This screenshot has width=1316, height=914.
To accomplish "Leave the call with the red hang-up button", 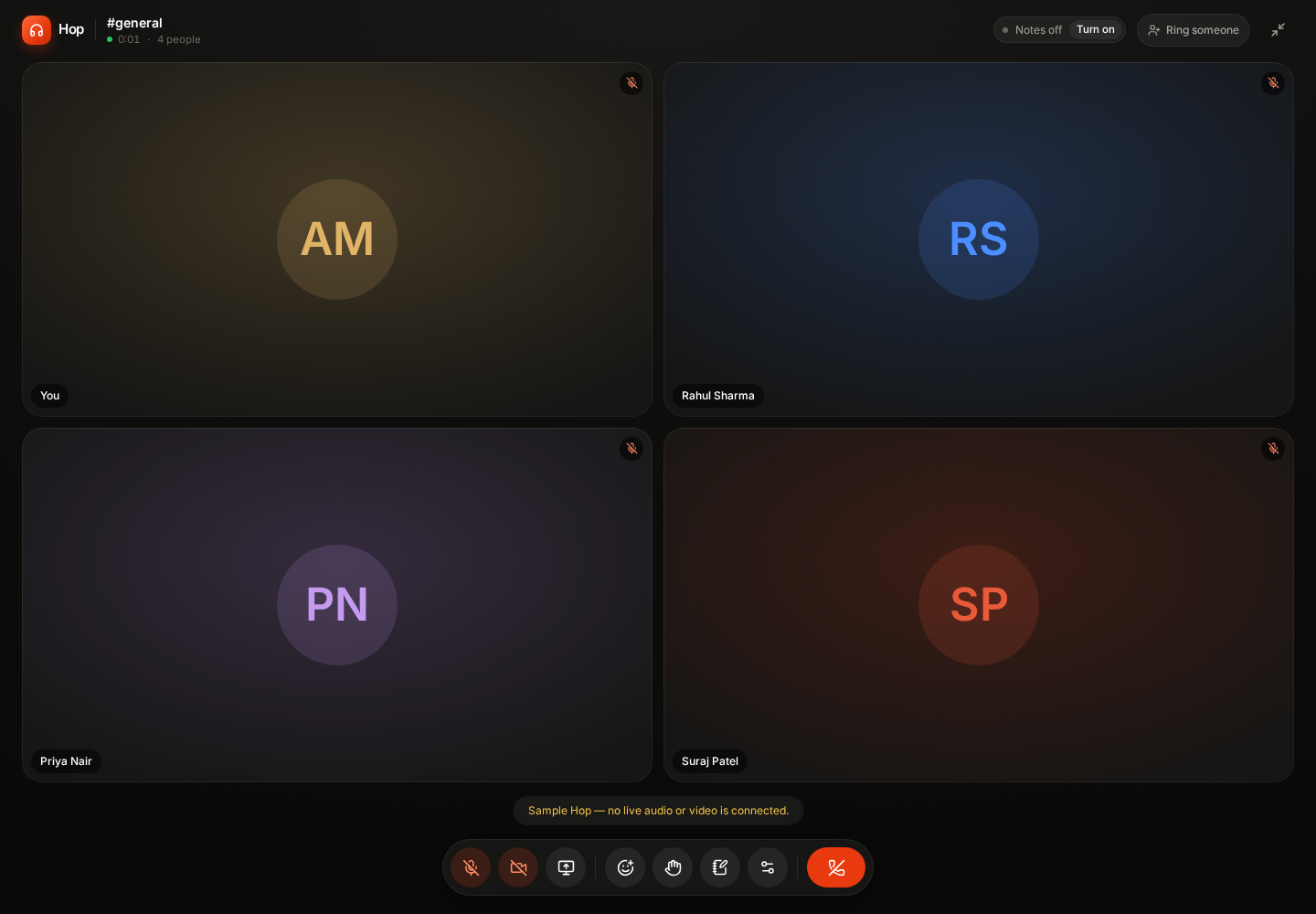I will (x=836, y=867).
